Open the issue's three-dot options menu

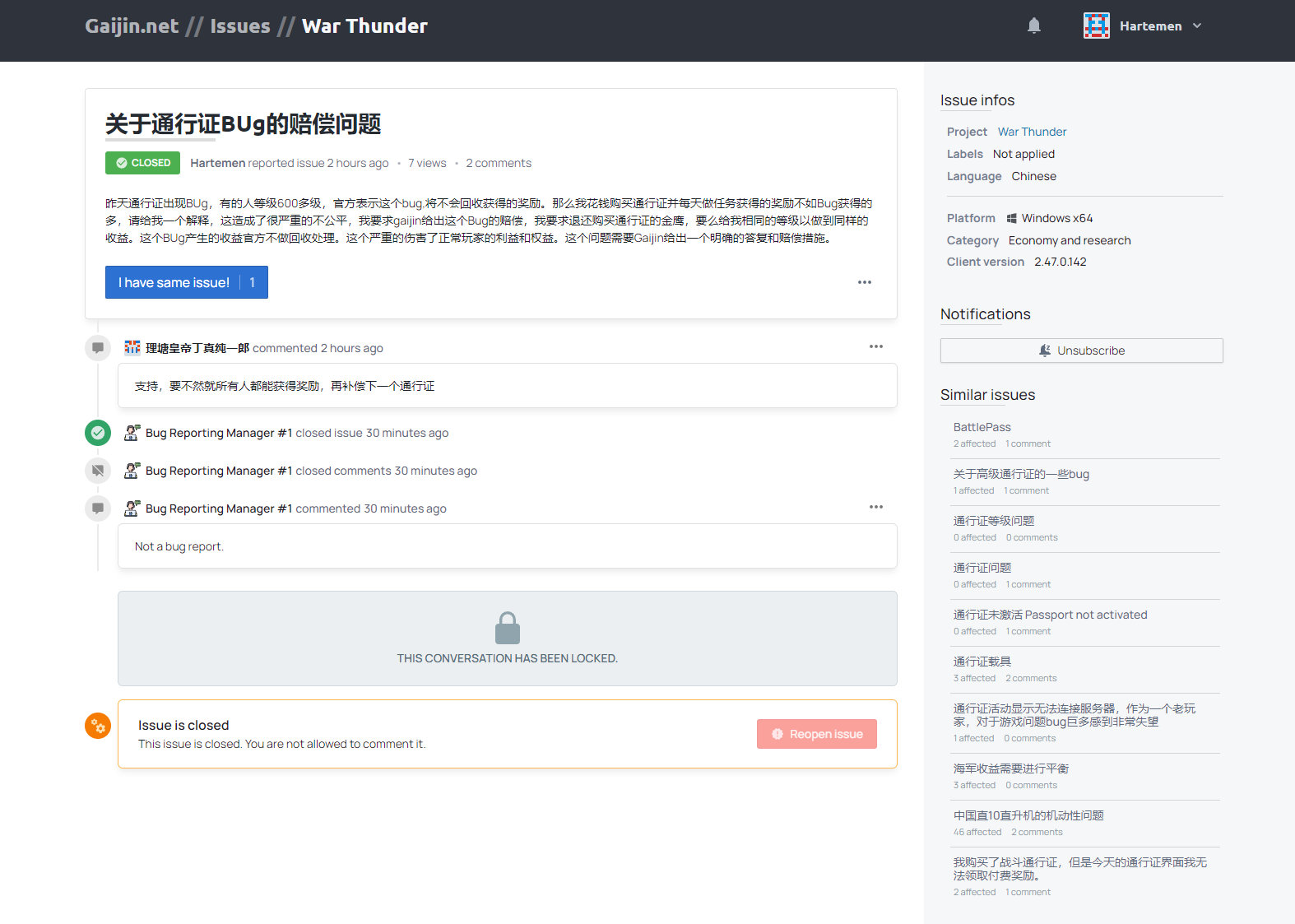(865, 282)
